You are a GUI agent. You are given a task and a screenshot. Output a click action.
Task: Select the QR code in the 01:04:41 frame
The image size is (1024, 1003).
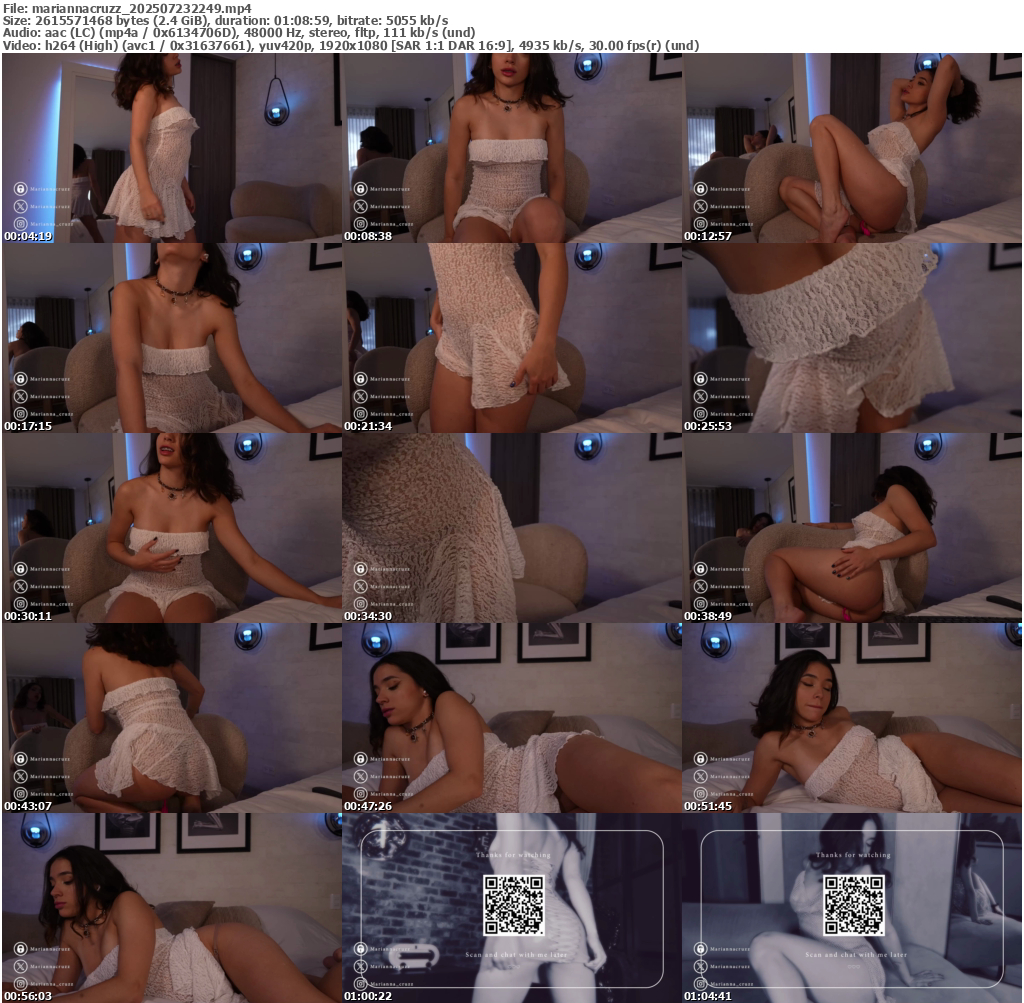[x=854, y=904]
